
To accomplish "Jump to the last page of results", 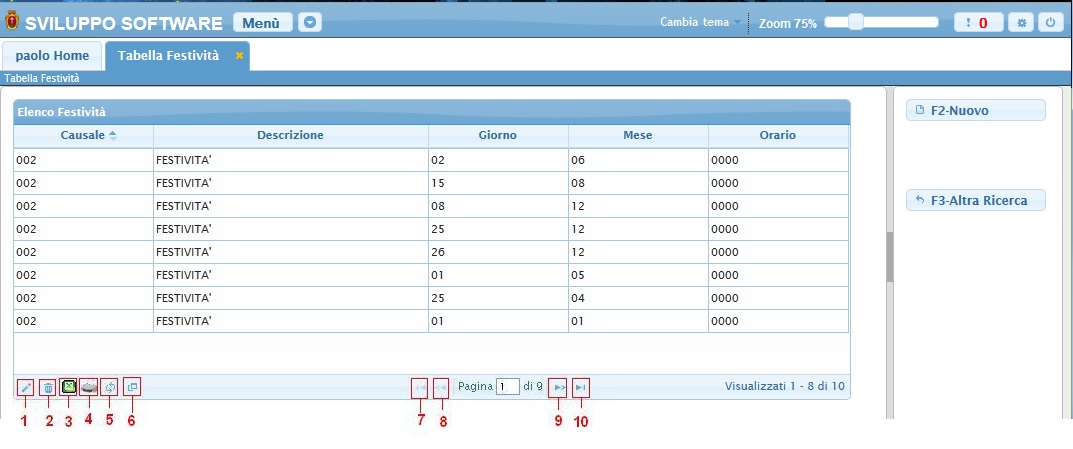I will (581, 387).
